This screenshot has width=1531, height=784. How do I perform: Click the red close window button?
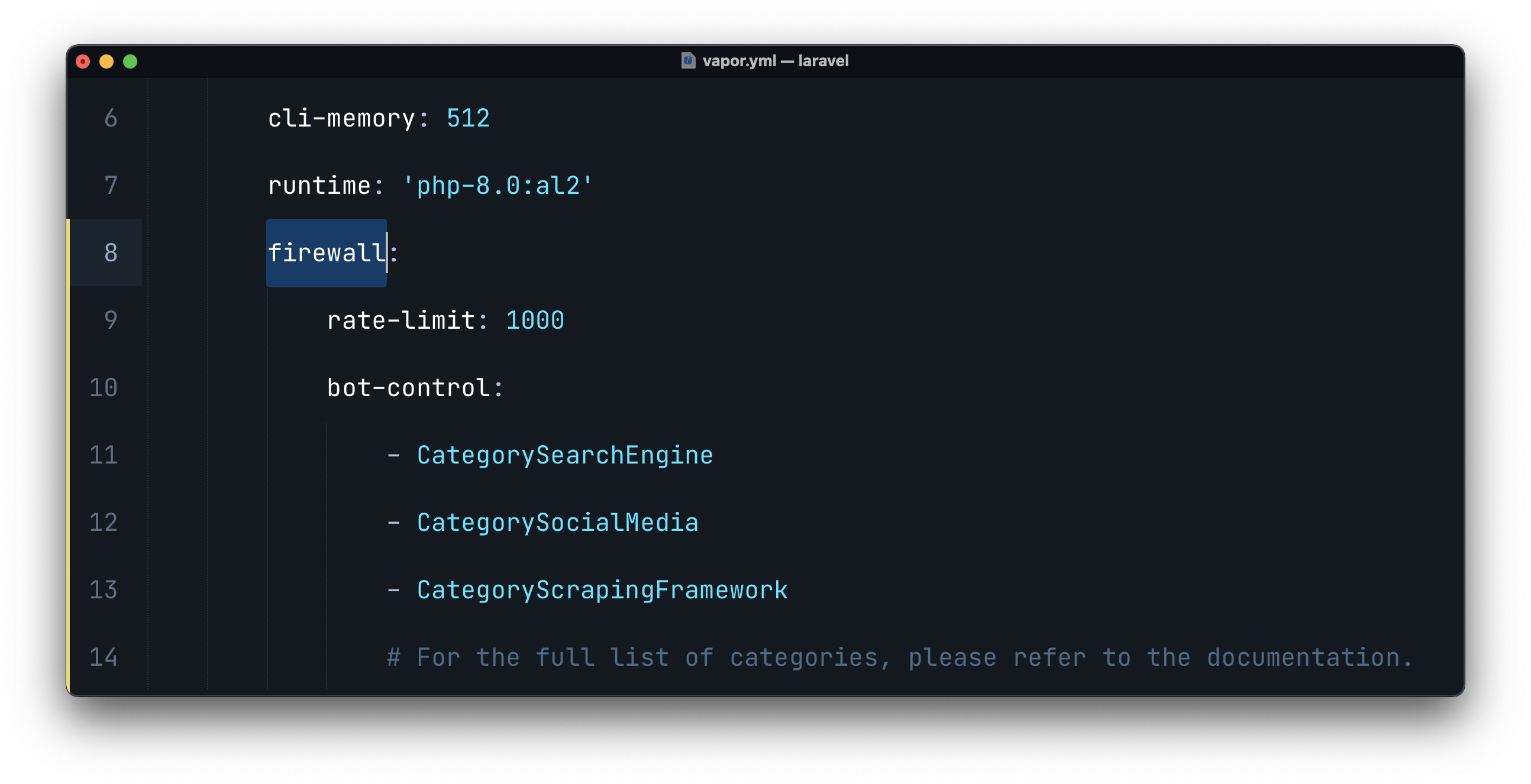83,61
